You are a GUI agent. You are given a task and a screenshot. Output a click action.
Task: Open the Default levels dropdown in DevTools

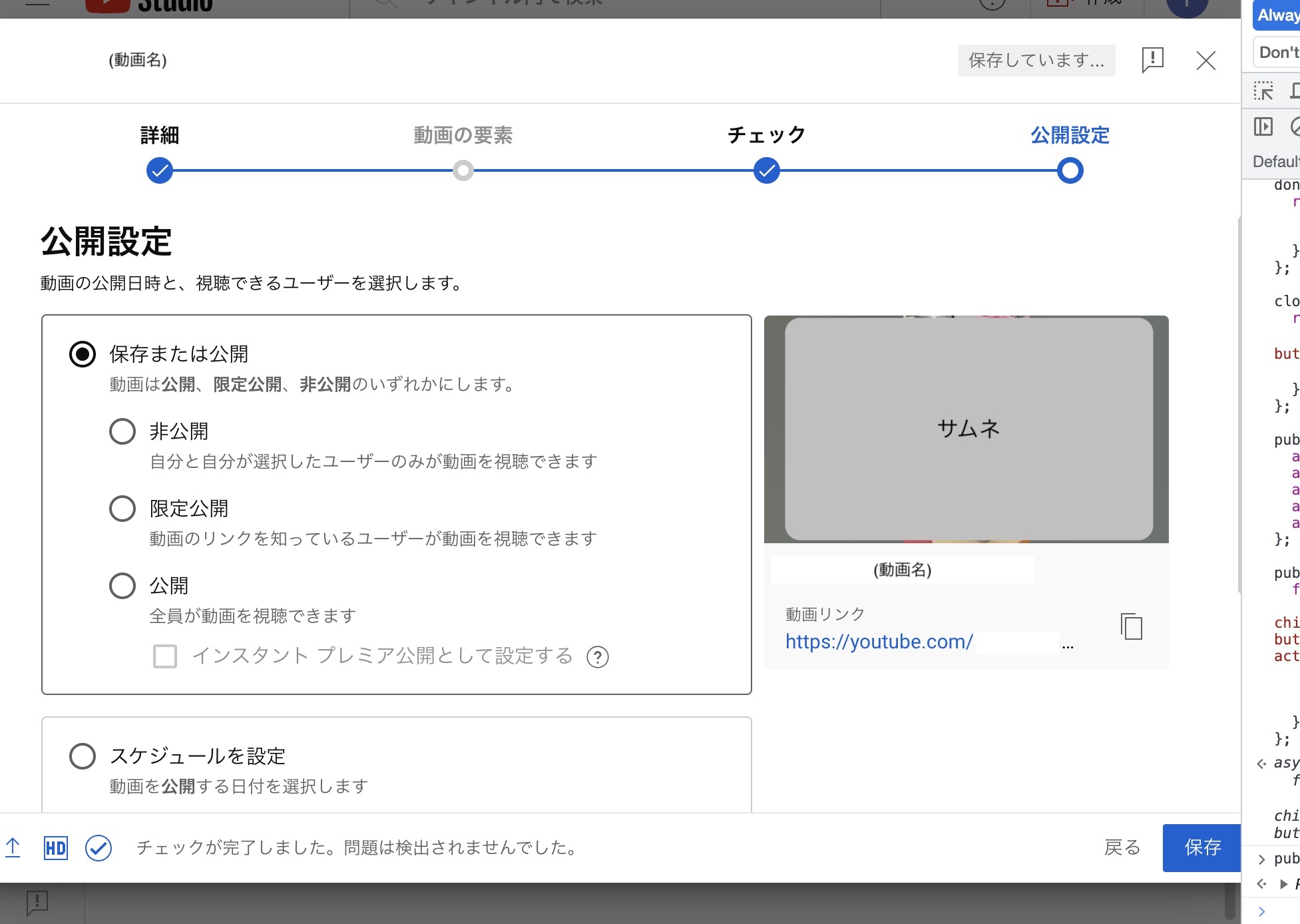pyautogui.click(x=1275, y=161)
